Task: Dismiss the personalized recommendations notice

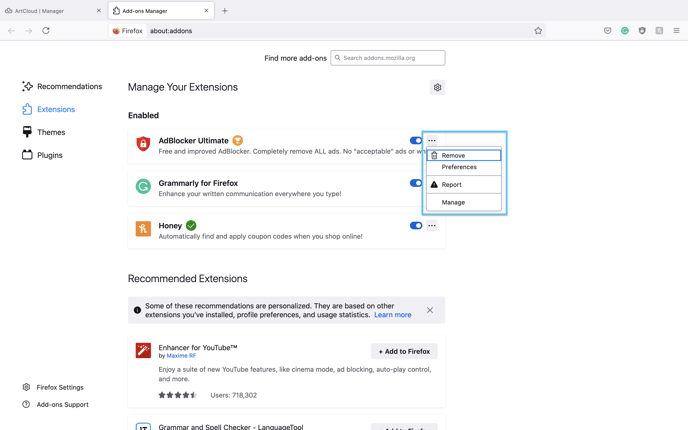Action: coord(430,310)
